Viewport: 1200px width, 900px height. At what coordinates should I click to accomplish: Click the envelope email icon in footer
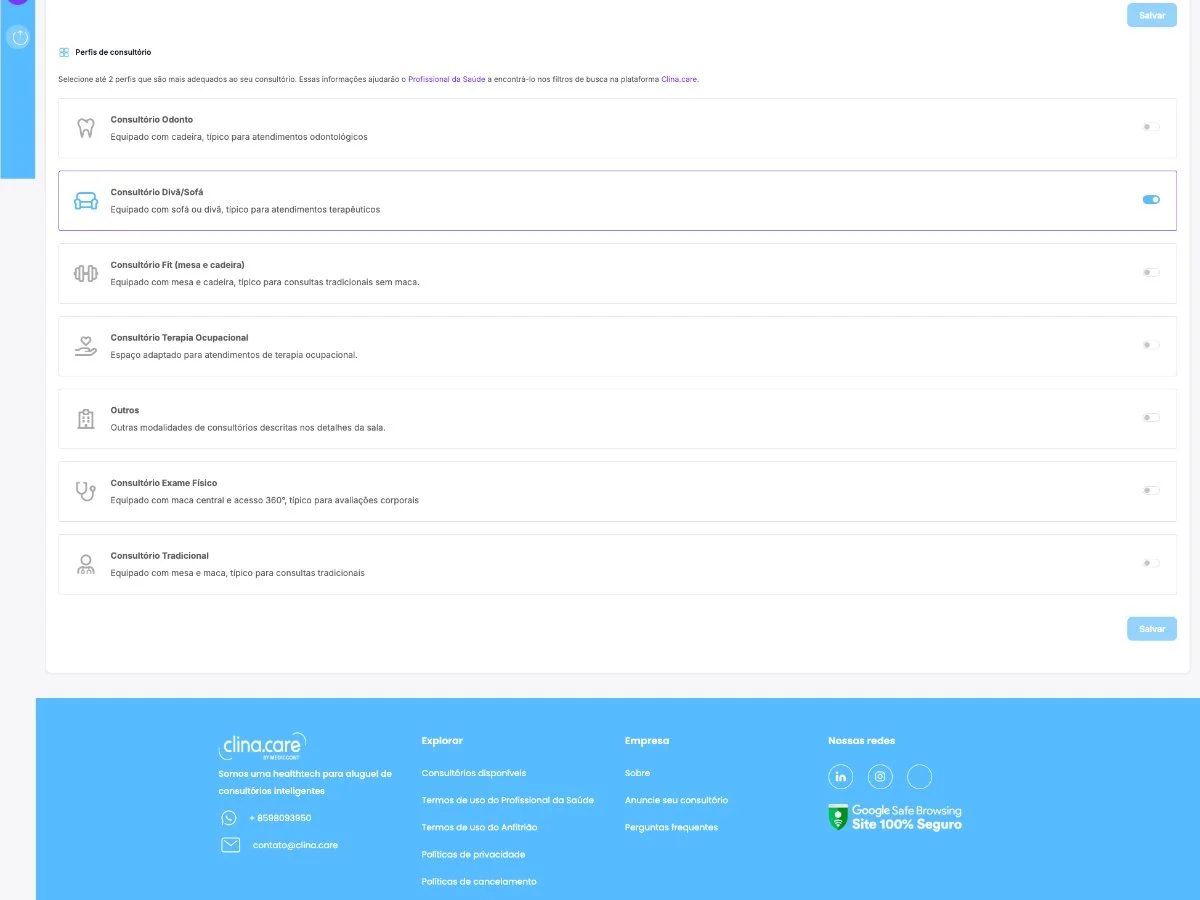(230, 845)
